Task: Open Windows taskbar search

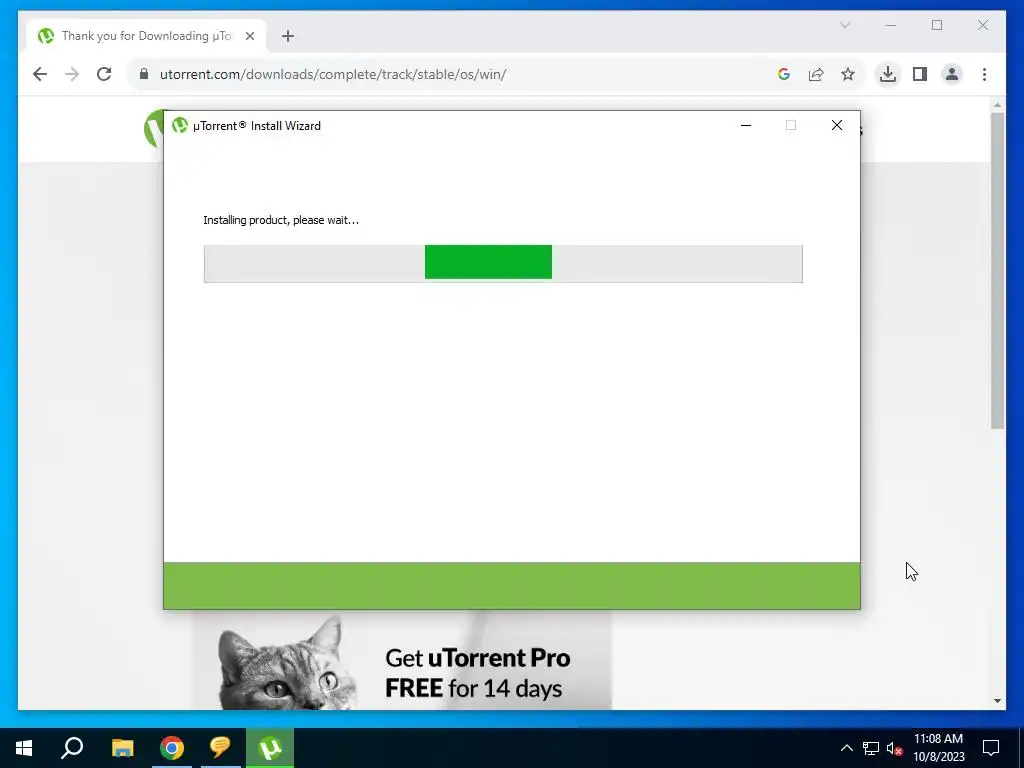Action: coord(72,748)
